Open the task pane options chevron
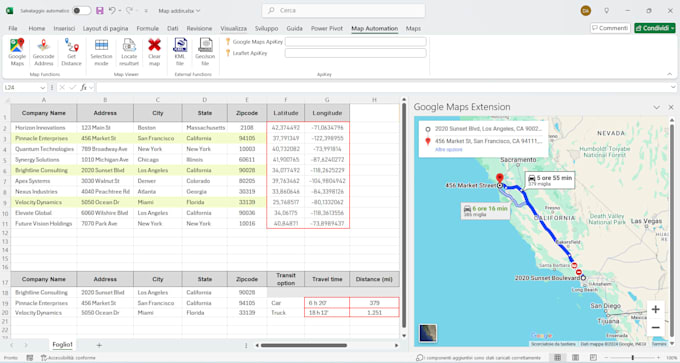The height and width of the screenshot is (363, 680). [656, 107]
